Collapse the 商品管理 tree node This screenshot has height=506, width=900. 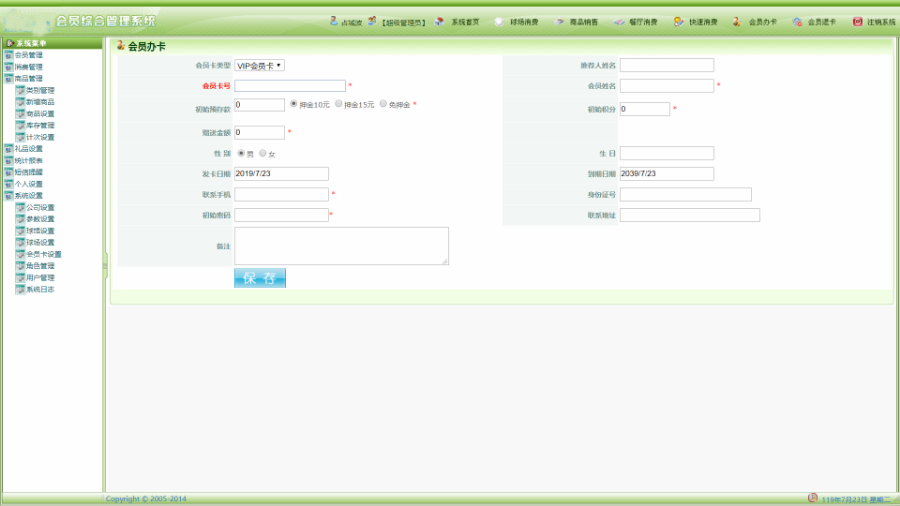pyautogui.click(x=9, y=78)
